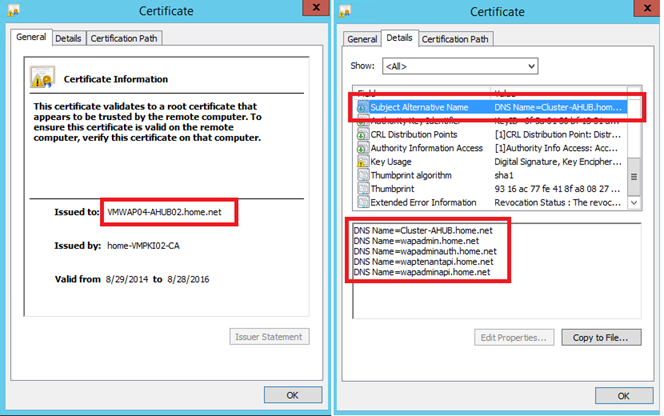Click the sha1 value cell
This screenshot has height=416, width=664.
pos(504,175)
